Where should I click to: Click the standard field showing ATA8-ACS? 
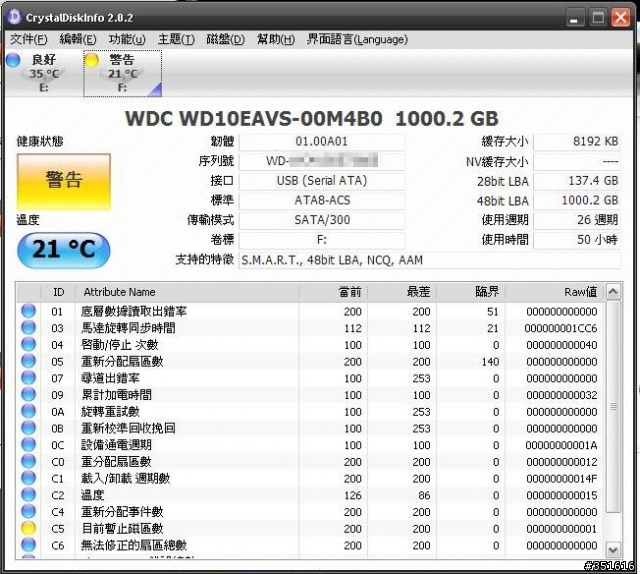pos(322,200)
